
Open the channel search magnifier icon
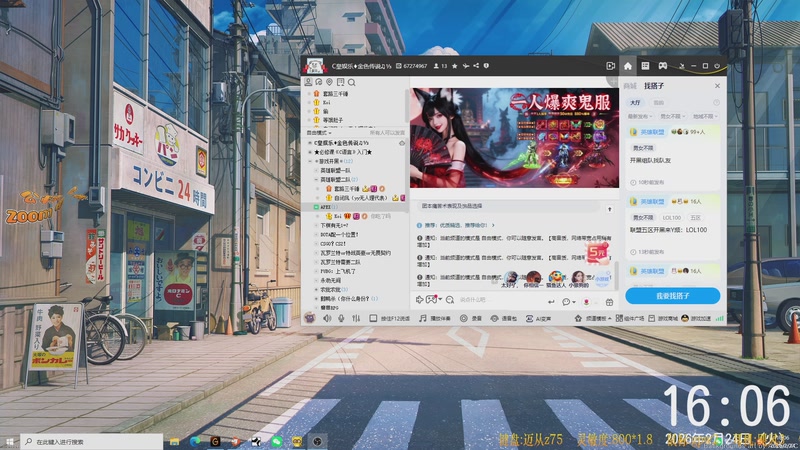click(352, 82)
